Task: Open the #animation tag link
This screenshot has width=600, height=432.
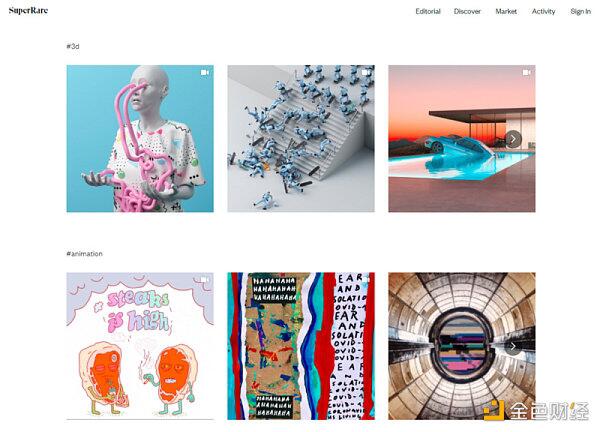Action: 84,254
